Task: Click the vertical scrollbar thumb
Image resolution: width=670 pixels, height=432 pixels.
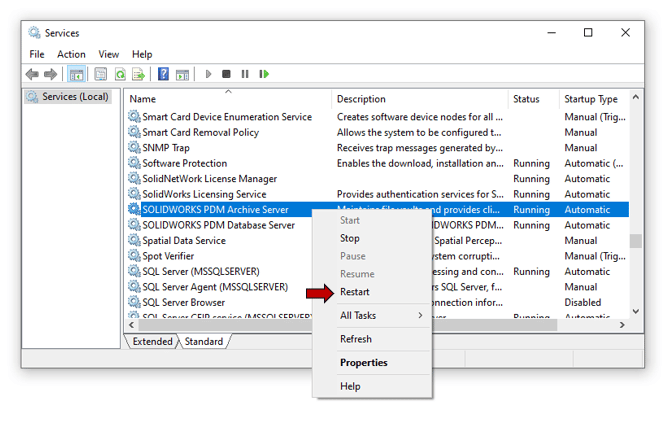Action: pos(636,241)
